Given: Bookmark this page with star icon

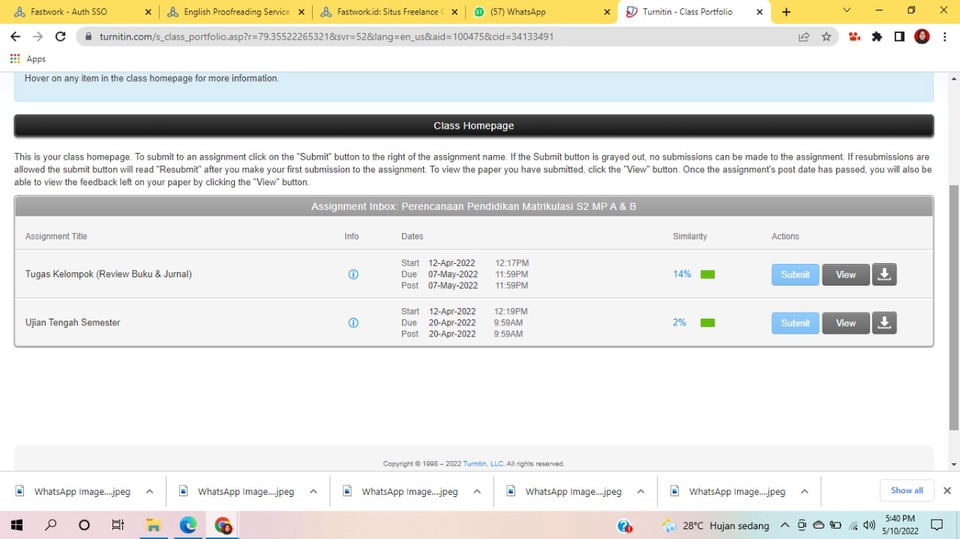Looking at the screenshot, I should [827, 37].
